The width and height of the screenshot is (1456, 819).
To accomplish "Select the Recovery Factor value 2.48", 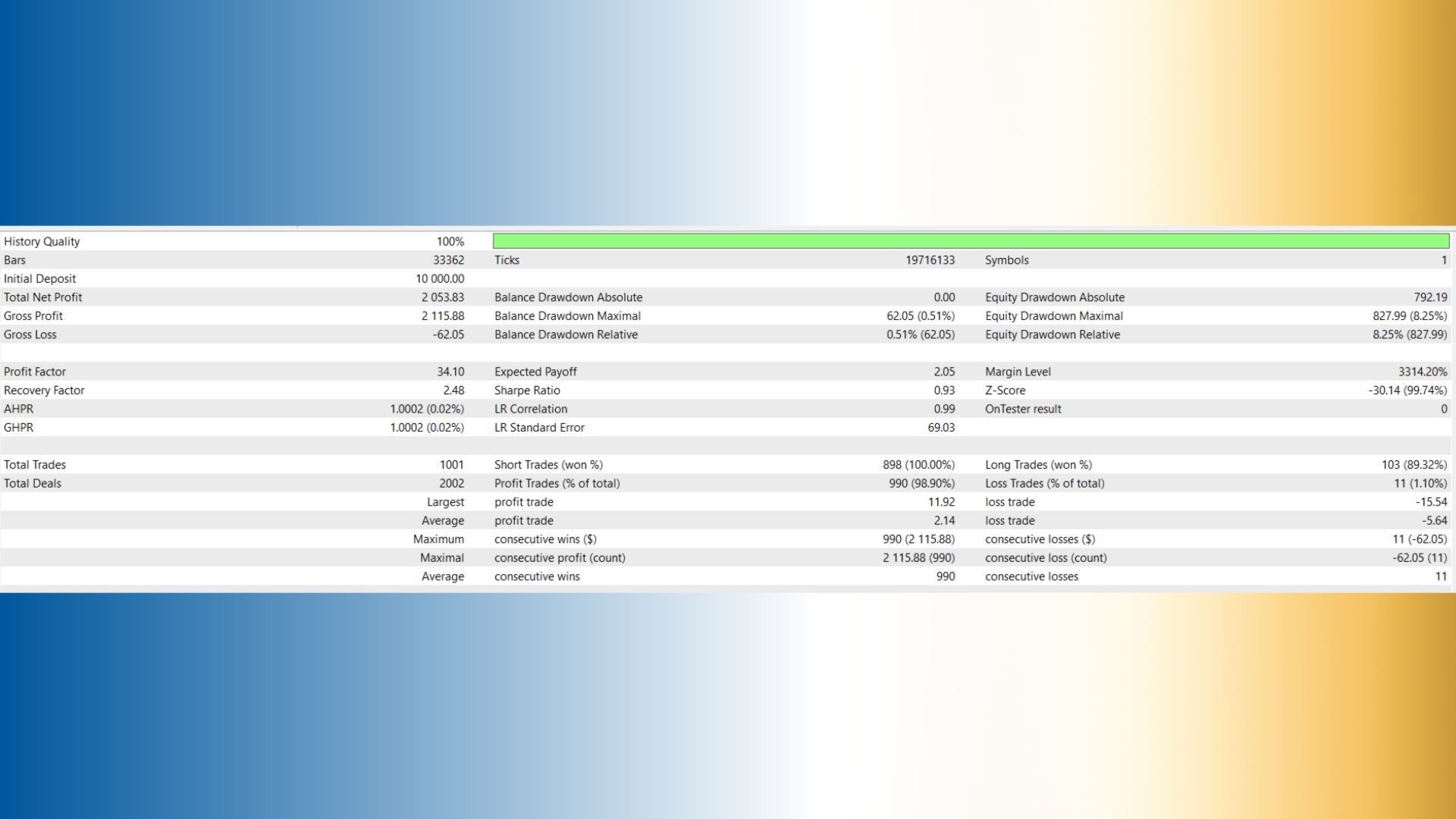I will pos(453,391).
